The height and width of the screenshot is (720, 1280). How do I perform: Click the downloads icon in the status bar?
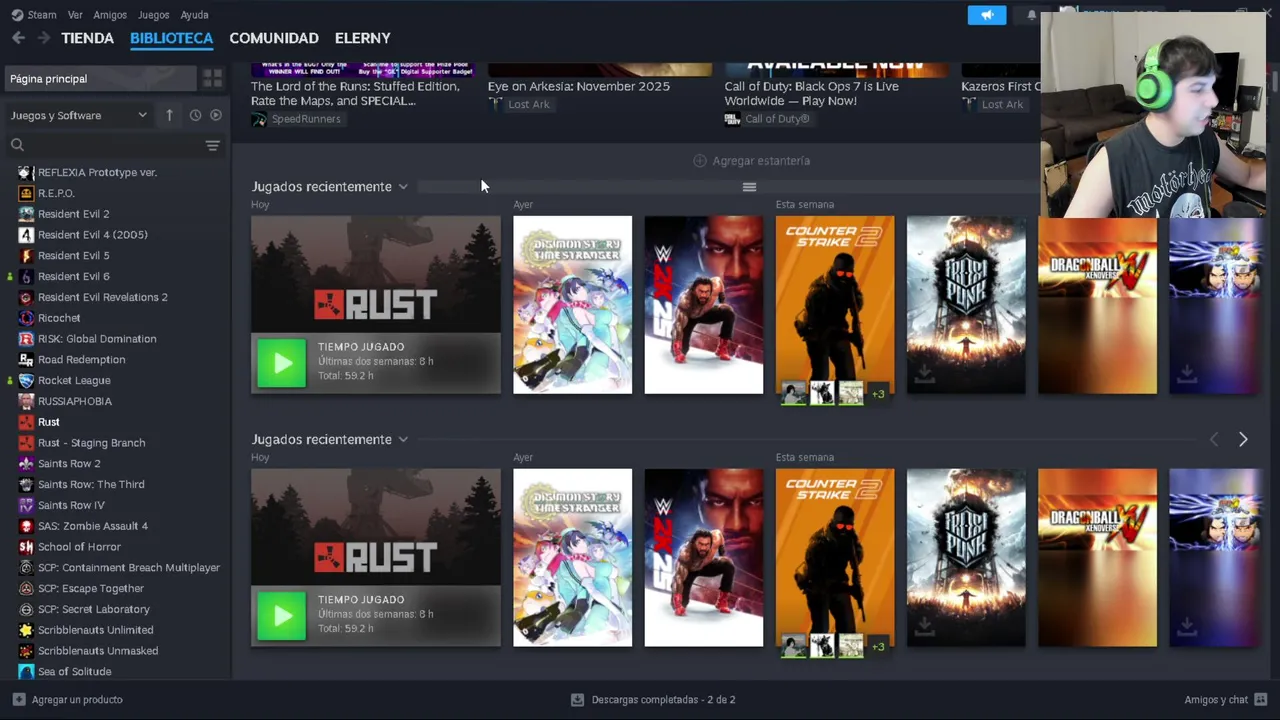pos(577,699)
